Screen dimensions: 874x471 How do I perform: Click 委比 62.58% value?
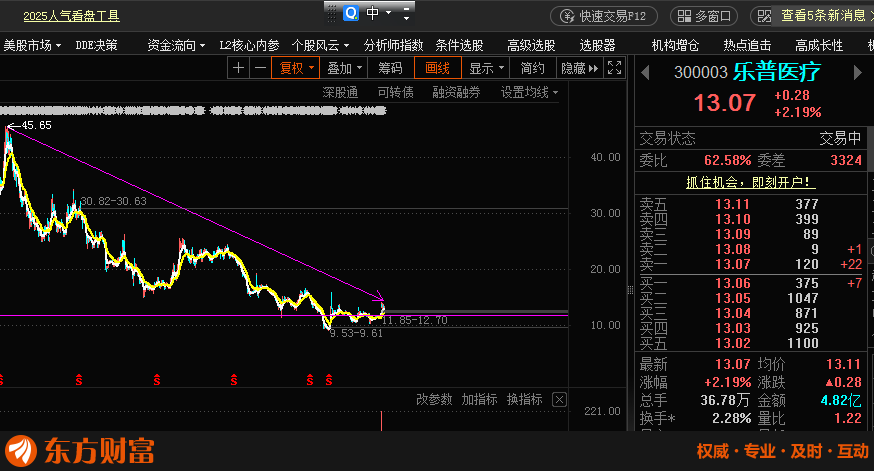click(x=727, y=161)
